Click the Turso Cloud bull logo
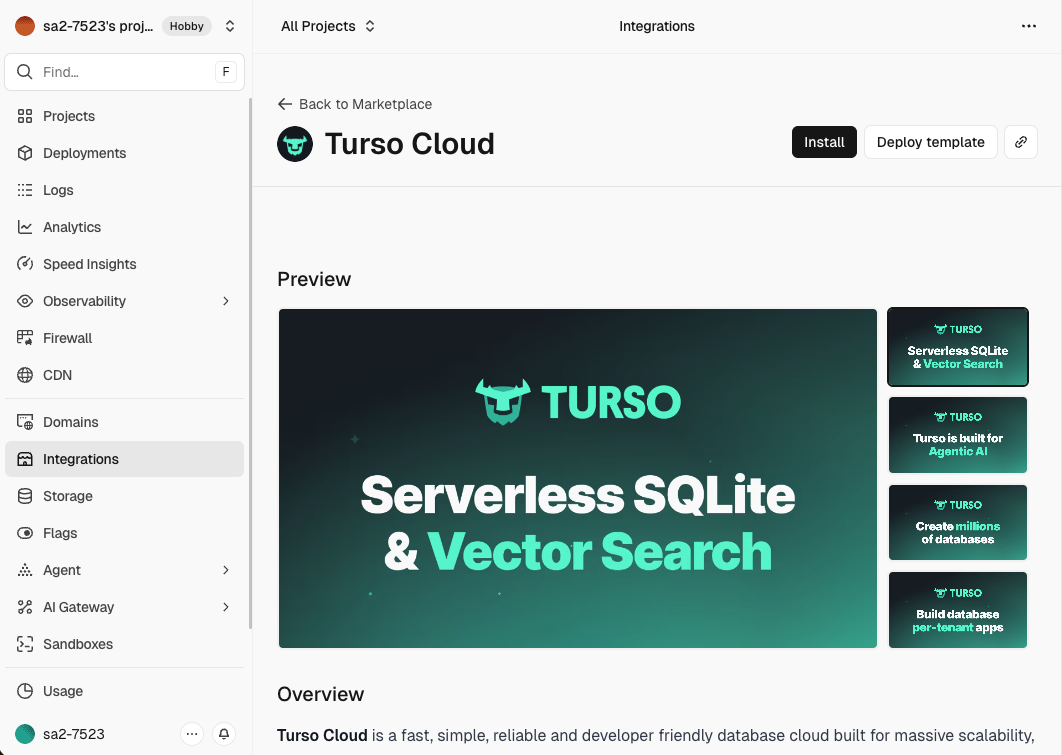Image resolution: width=1062 pixels, height=755 pixels. pos(295,144)
